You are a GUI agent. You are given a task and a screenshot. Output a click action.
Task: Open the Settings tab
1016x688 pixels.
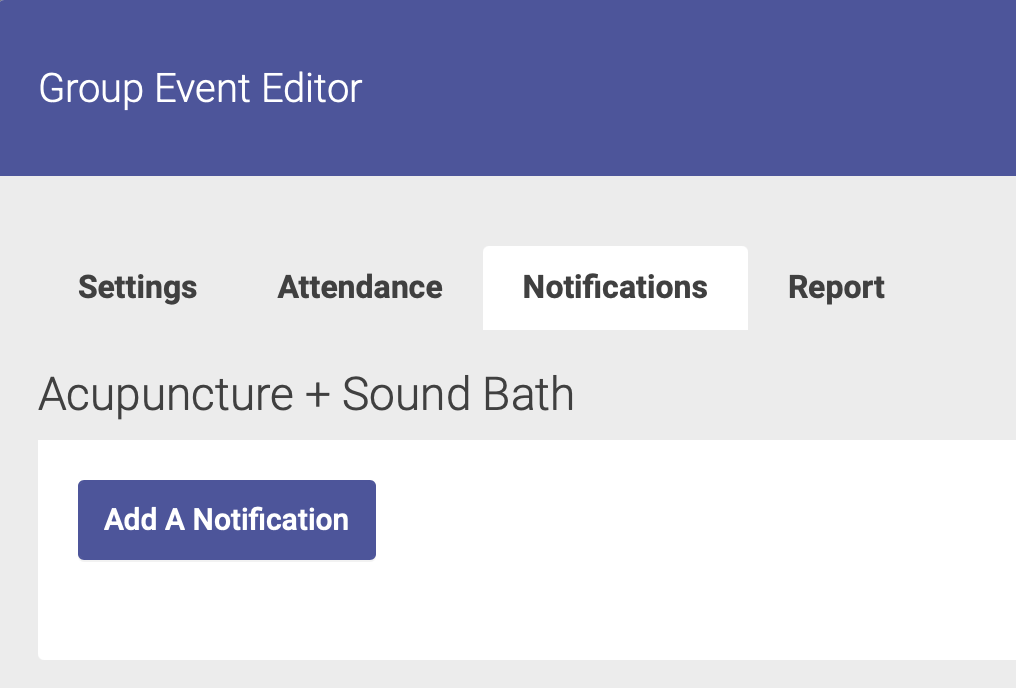[x=137, y=288]
